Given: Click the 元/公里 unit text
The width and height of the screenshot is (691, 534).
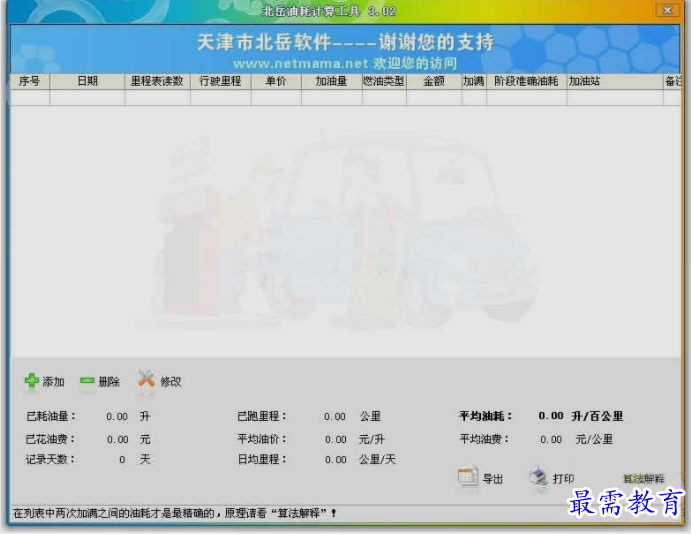Looking at the screenshot, I should [x=594, y=439].
